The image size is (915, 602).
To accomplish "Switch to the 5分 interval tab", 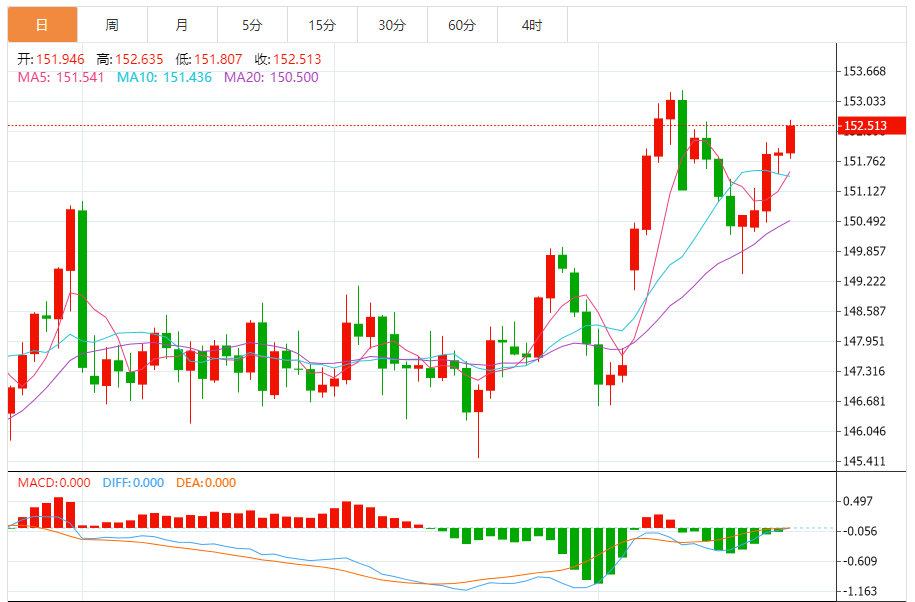I will [x=252, y=25].
